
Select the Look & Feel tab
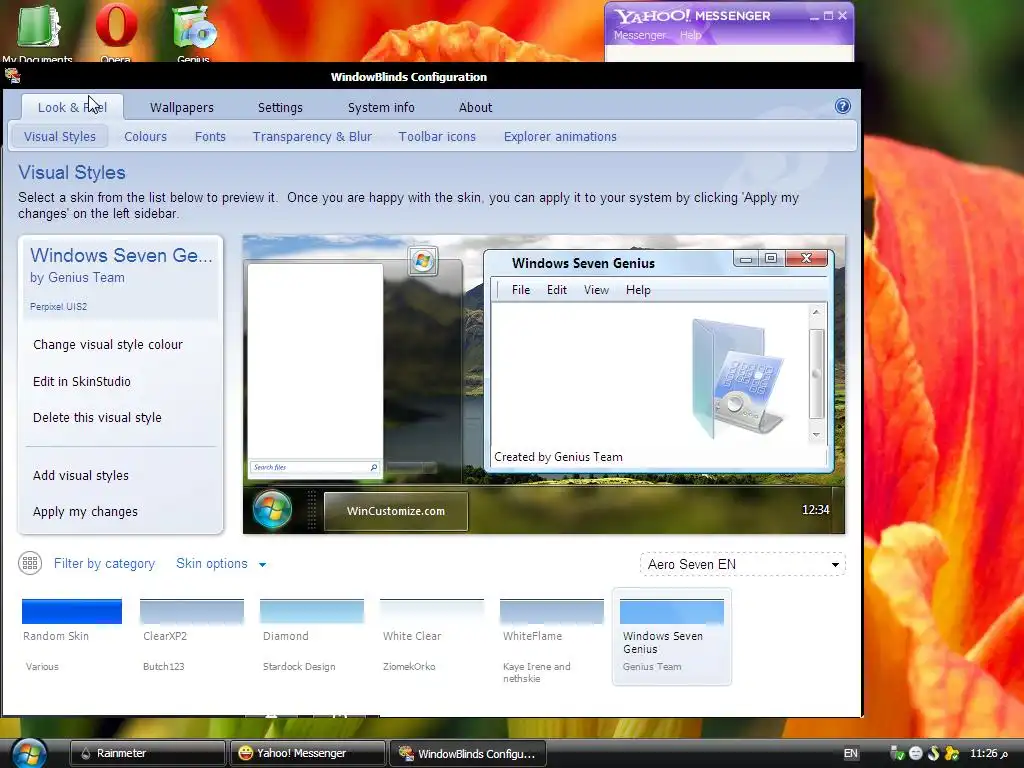click(72, 107)
